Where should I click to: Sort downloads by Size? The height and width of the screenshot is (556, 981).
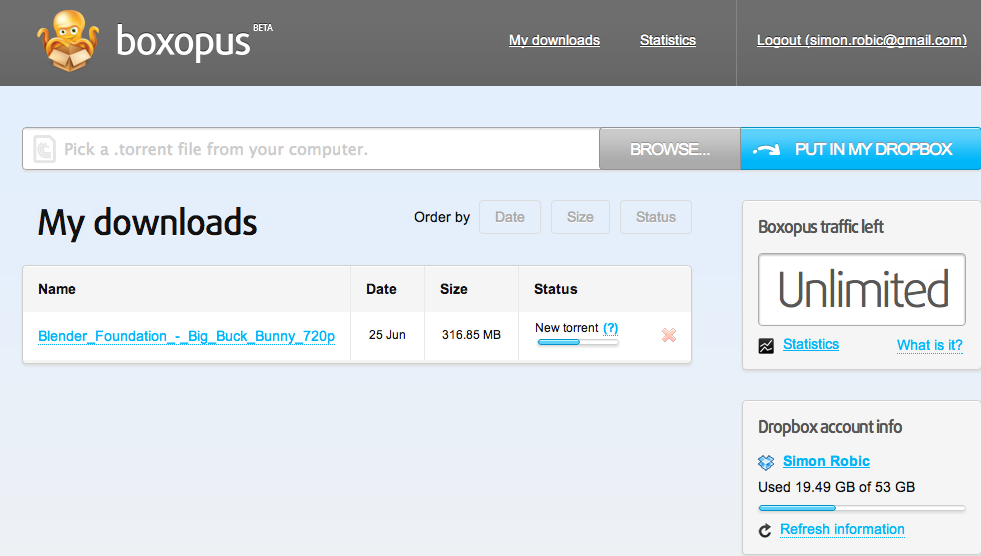(x=580, y=217)
